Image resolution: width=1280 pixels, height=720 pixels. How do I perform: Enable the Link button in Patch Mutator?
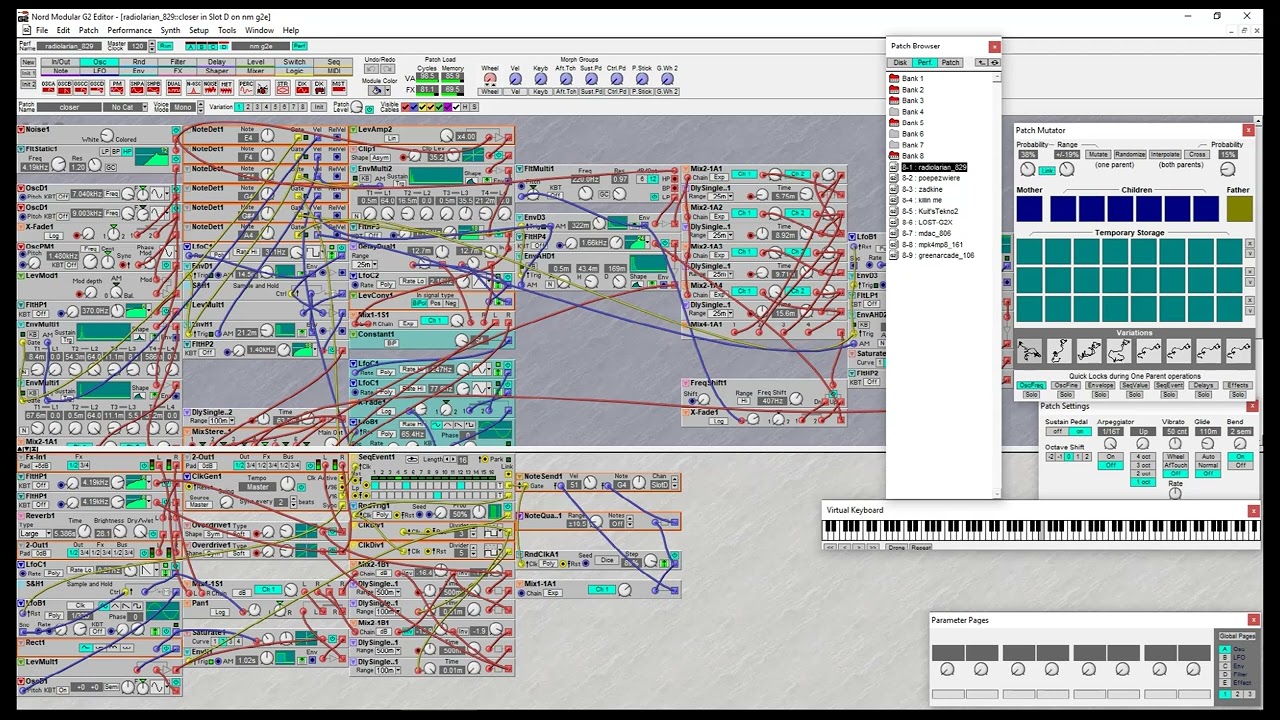[x=1046, y=170]
